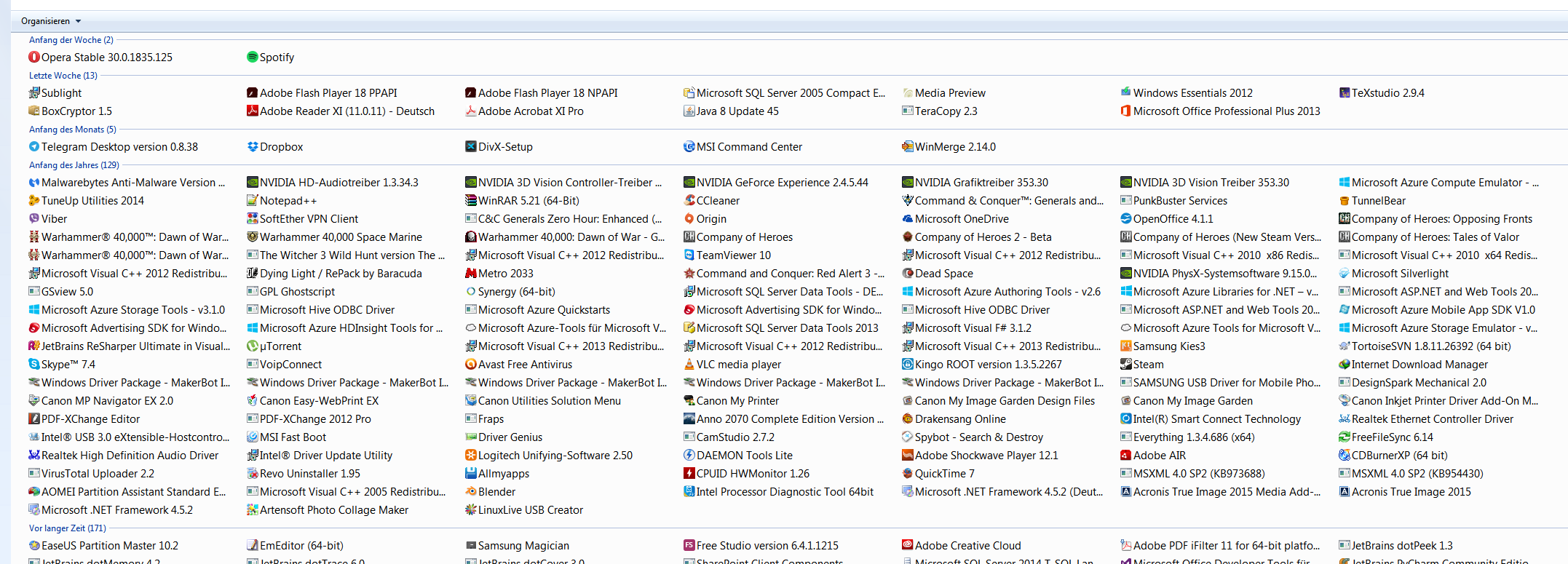Click the µTorrent icon
The width and height of the screenshot is (1568, 564).
(253, 346)
